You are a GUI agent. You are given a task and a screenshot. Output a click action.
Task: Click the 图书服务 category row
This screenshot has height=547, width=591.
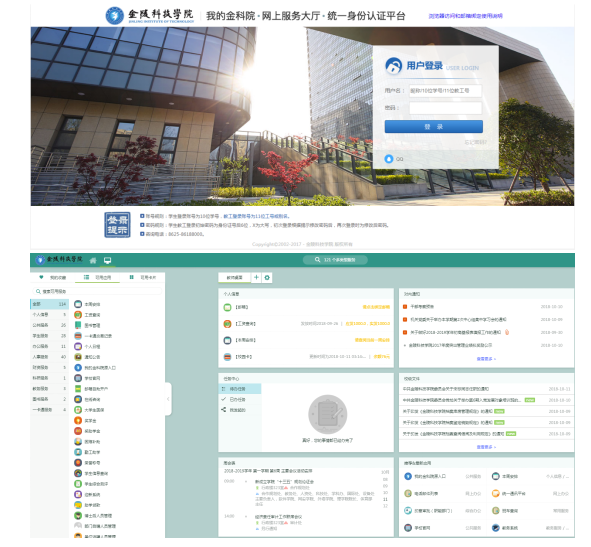(x=49, y=399)
